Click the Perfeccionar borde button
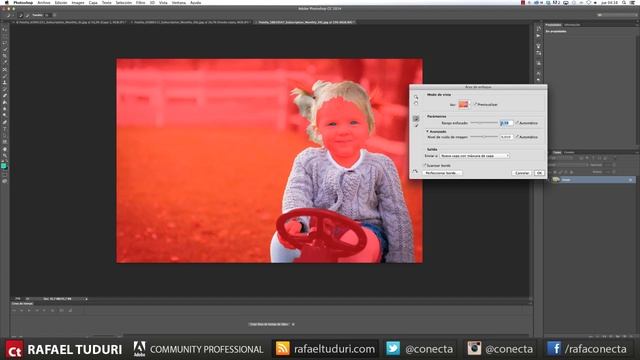 click(442, 173)
